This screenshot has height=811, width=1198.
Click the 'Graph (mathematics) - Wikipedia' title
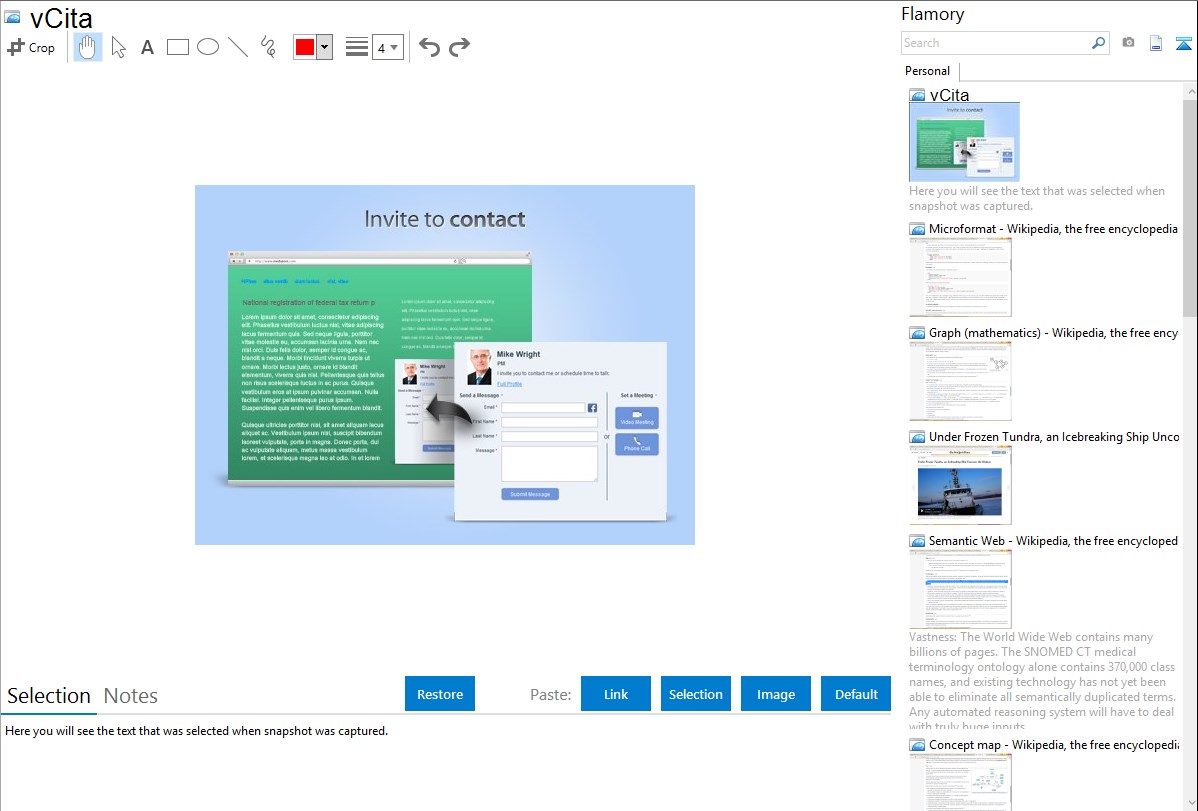[1053, 333]
